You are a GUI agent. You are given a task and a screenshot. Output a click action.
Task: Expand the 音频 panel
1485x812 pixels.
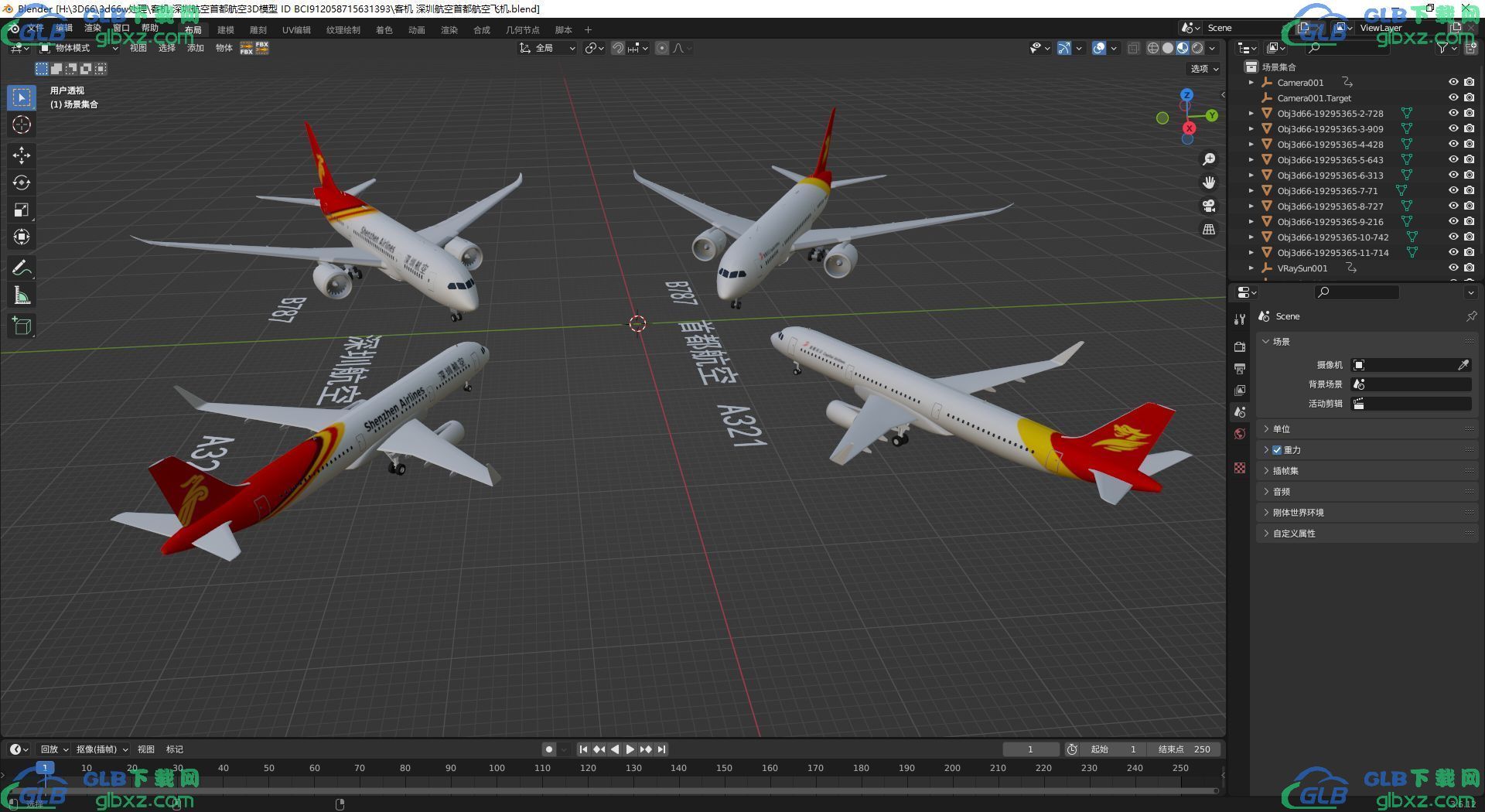1367,492
